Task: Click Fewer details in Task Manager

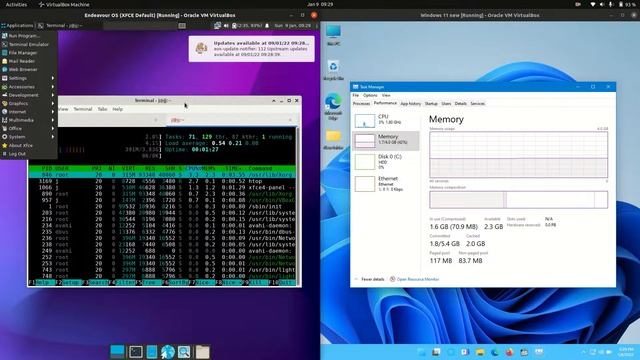Action: tap(370, 279)
